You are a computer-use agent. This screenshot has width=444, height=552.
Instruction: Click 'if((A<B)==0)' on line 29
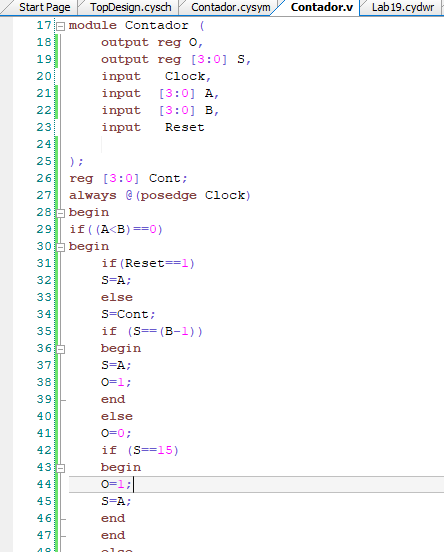116,230
